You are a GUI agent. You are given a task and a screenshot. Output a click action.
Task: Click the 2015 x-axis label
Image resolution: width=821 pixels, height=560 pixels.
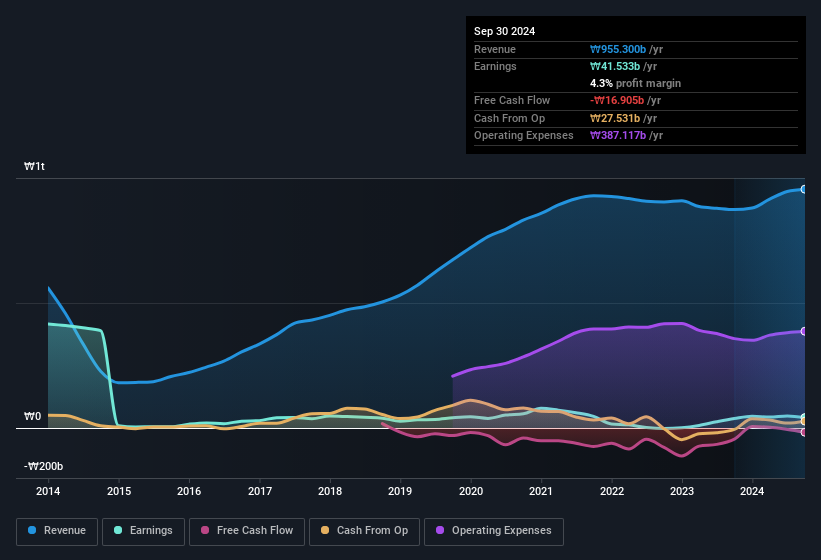click(x=119, y=491)
